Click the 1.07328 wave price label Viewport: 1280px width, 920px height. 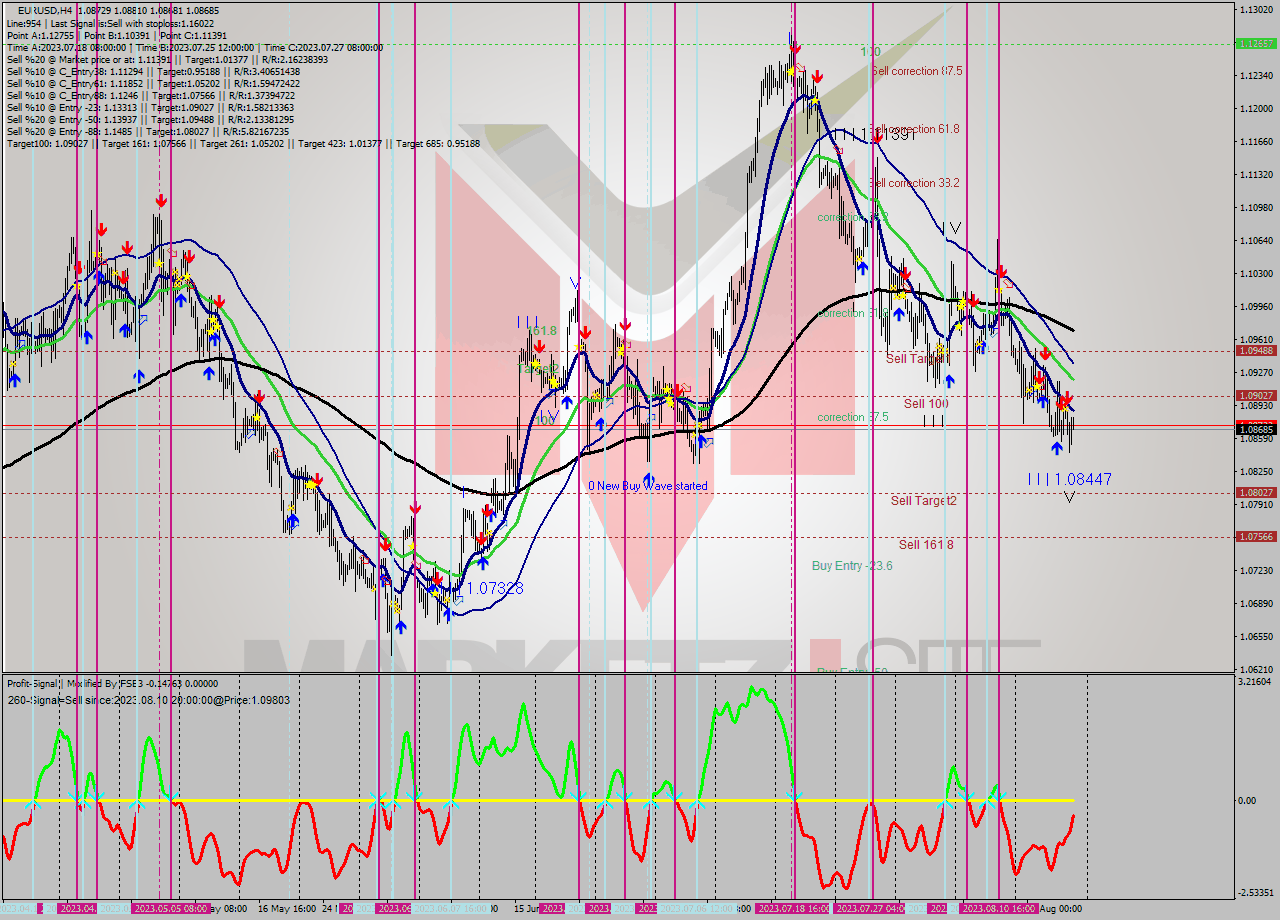click(495, 588)
